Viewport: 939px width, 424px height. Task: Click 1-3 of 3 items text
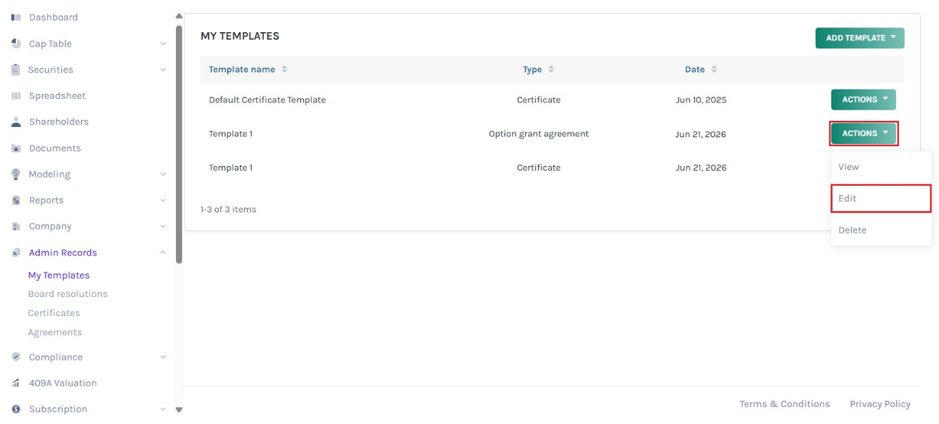click(228, 210)
